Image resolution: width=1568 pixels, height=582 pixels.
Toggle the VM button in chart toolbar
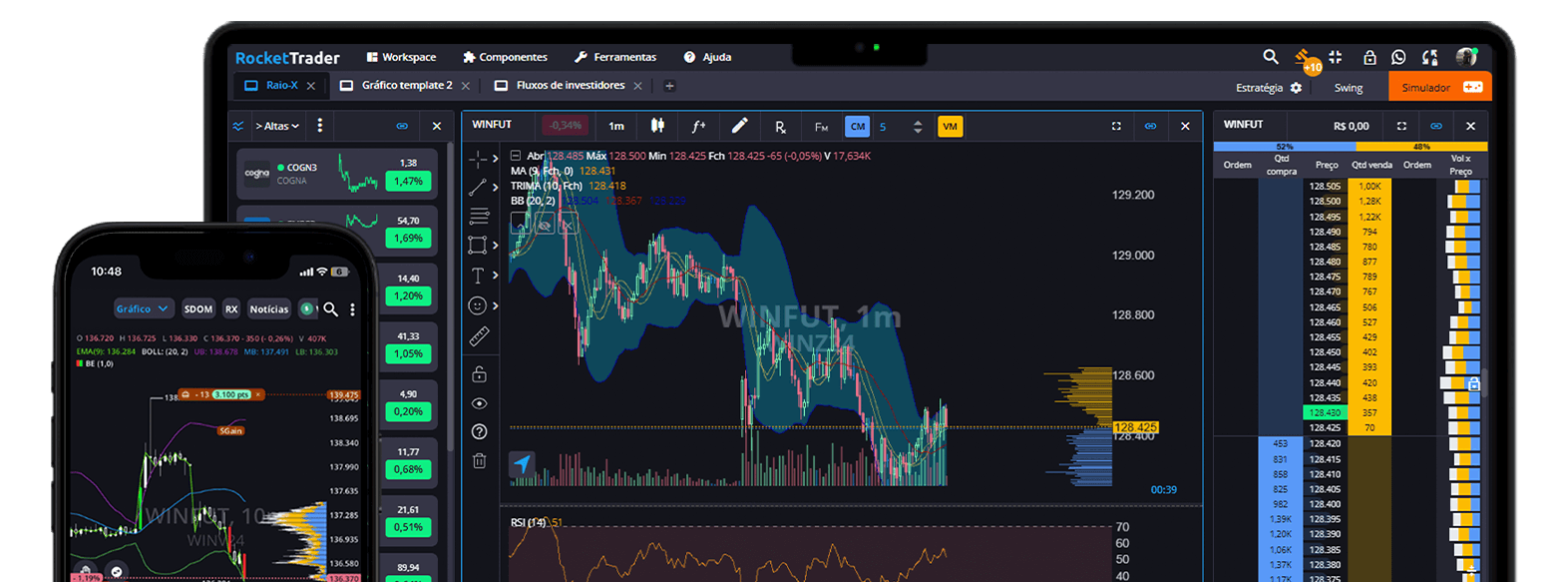coord(950,127)
